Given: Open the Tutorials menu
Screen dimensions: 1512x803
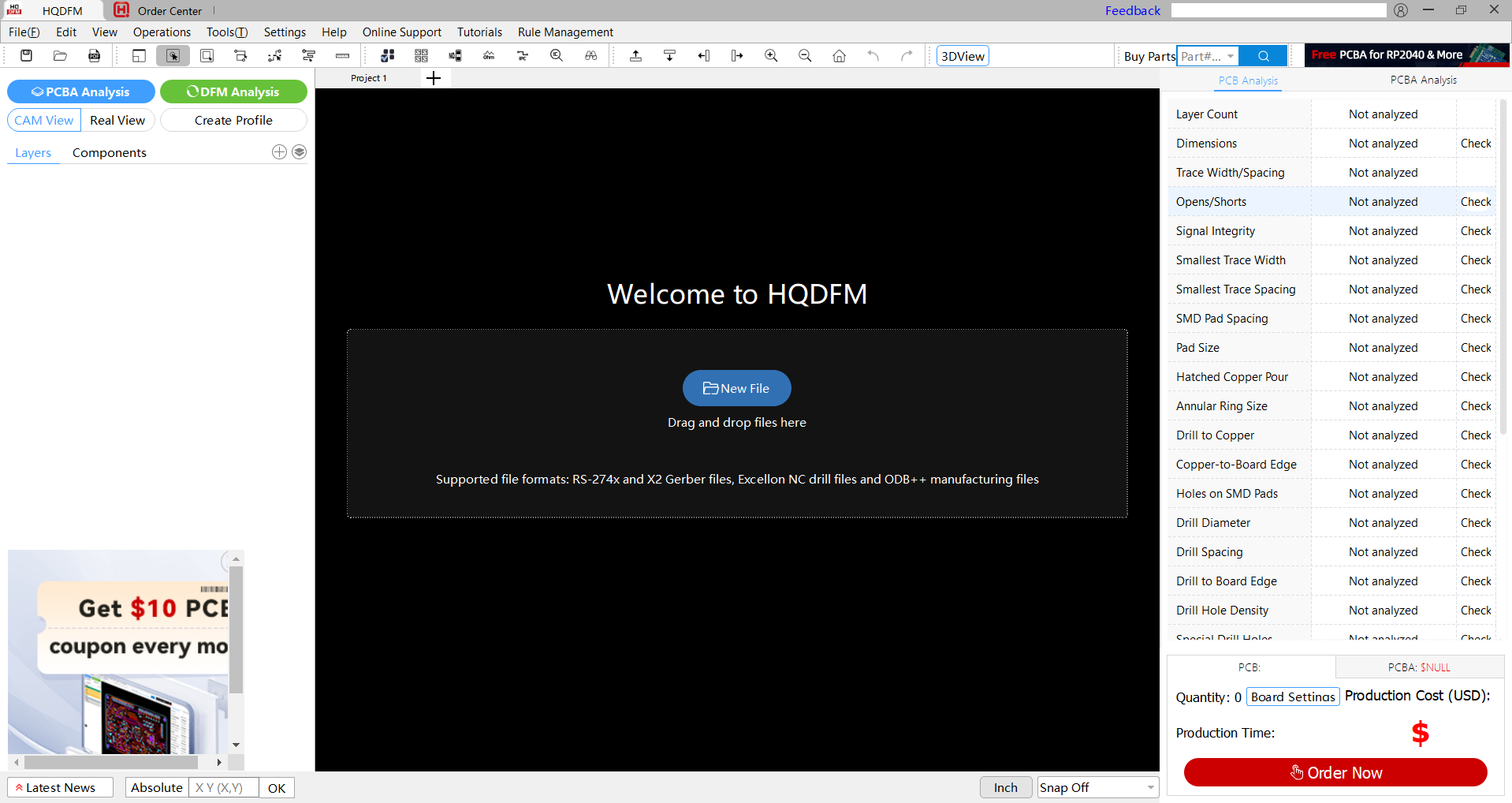Looking at the screenshot, I should pyautogui.click(x=479, y=32).
